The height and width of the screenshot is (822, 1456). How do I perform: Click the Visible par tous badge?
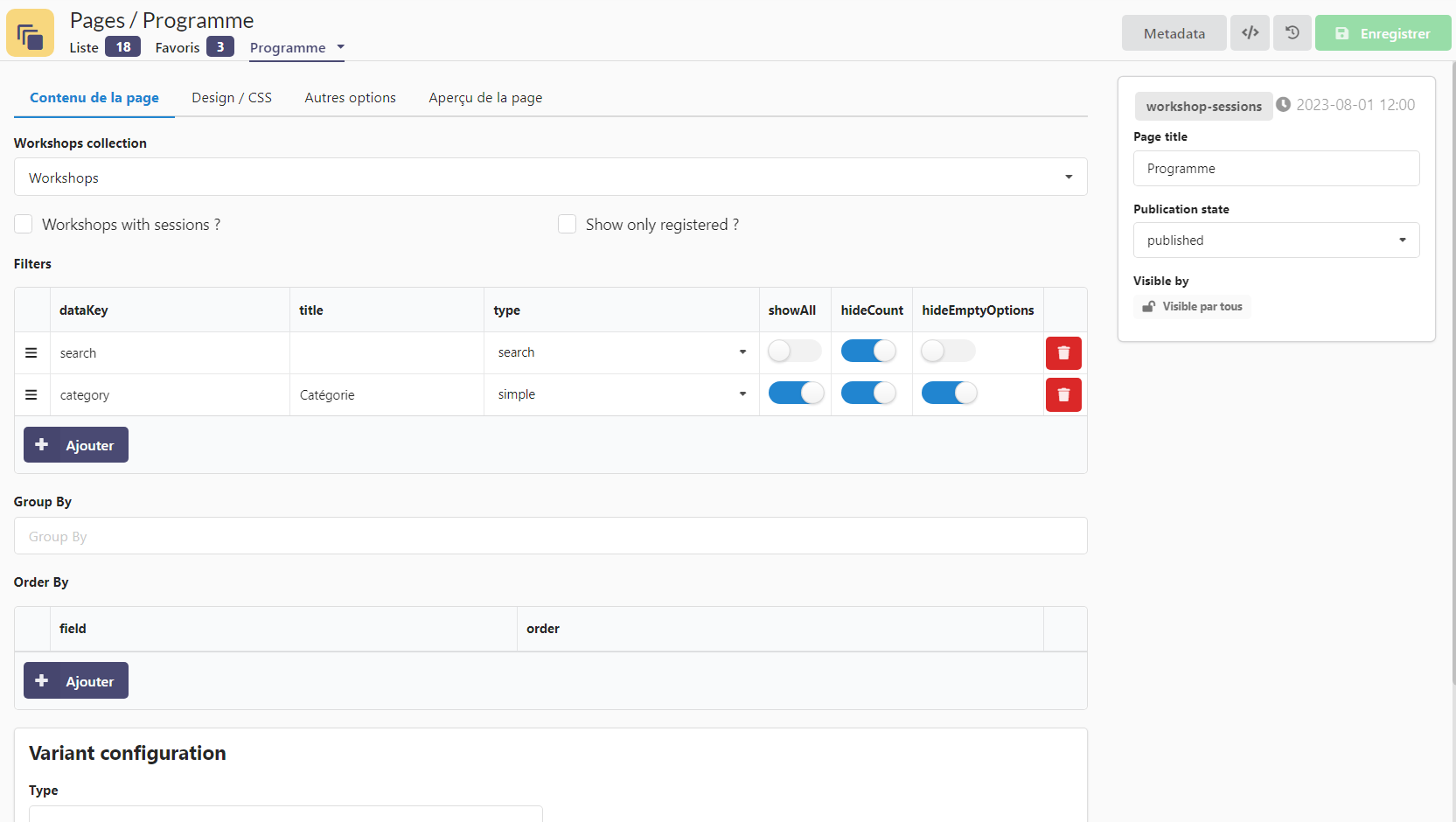click(x=1193, y=307)
